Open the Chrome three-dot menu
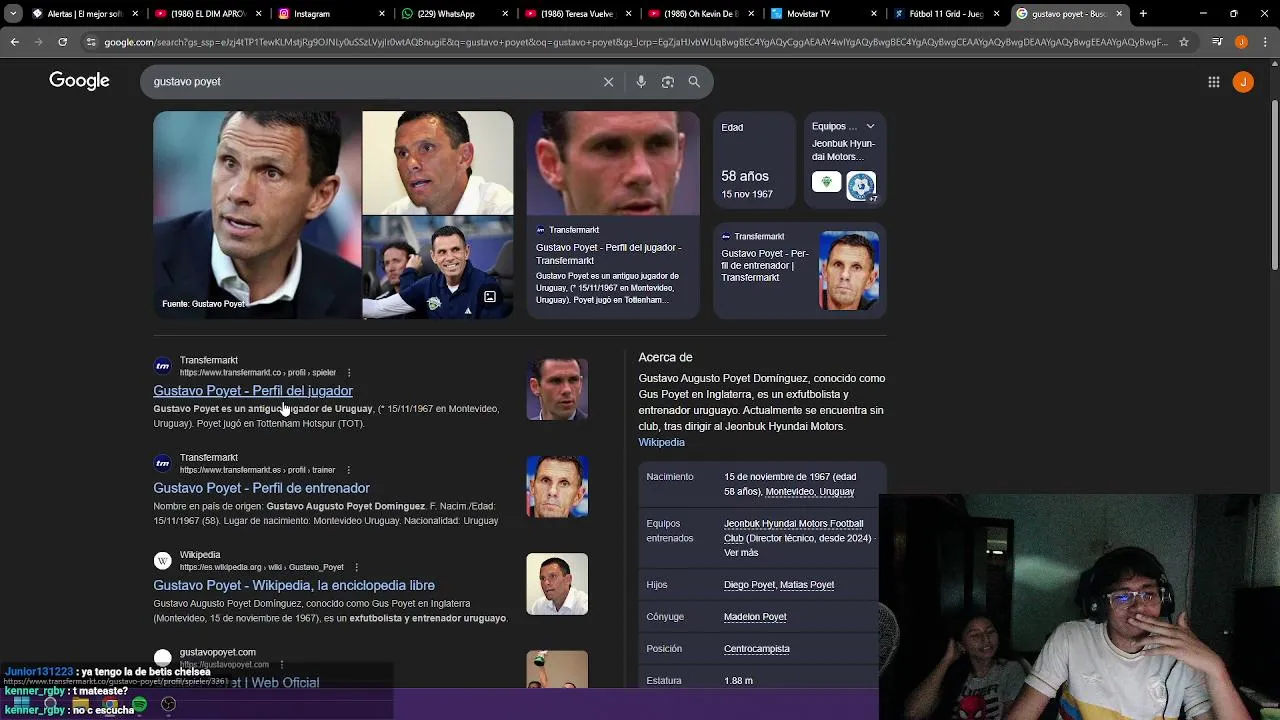This screenshot has height=720, width=1280. click(1265, 42)
